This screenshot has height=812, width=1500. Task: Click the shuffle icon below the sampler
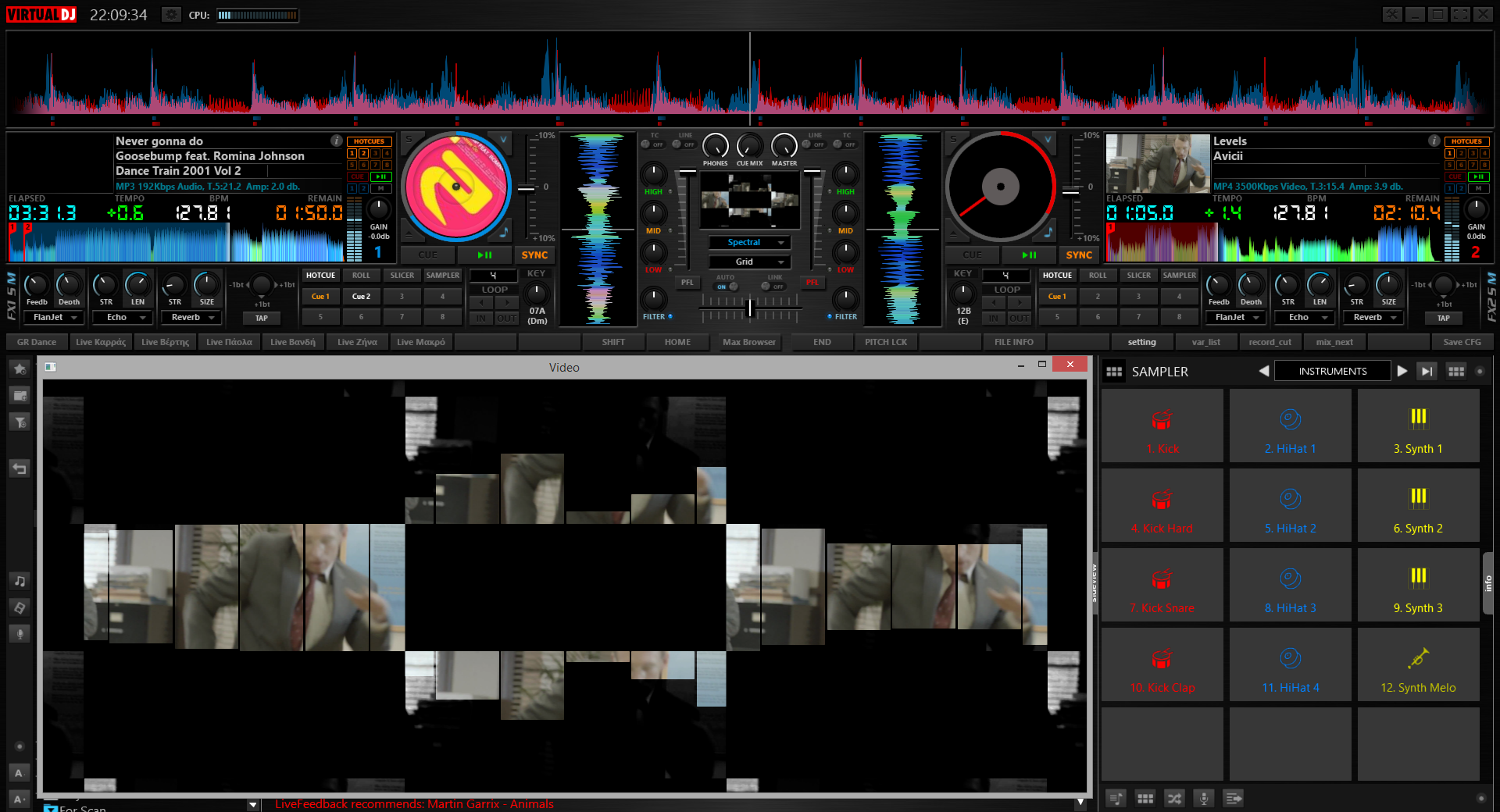(x=1174, y=798)
